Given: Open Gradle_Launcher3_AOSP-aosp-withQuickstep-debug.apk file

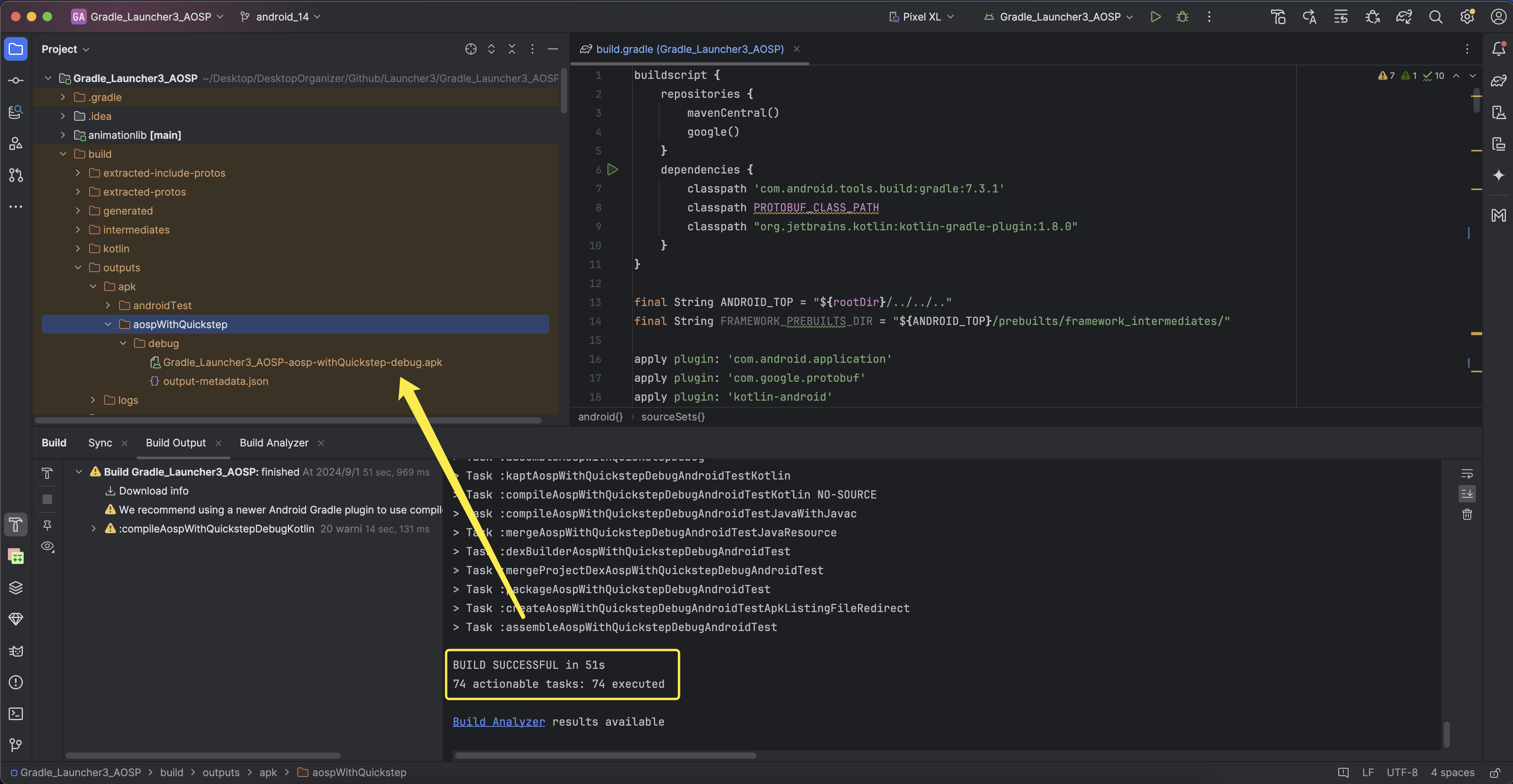Looking at the screenshot, I should 302,362.
